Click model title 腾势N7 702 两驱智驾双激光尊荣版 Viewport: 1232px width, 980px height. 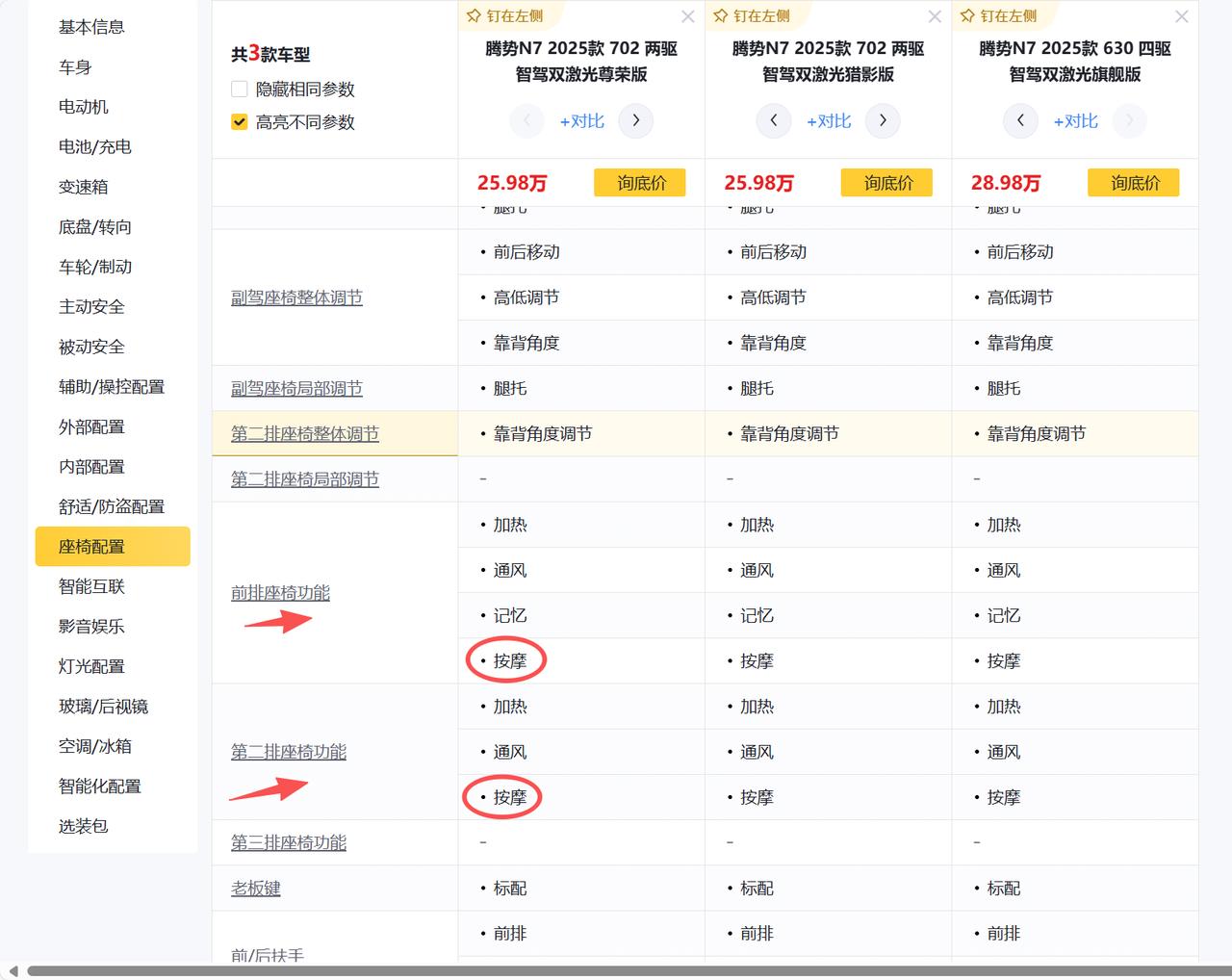[581, 61]
